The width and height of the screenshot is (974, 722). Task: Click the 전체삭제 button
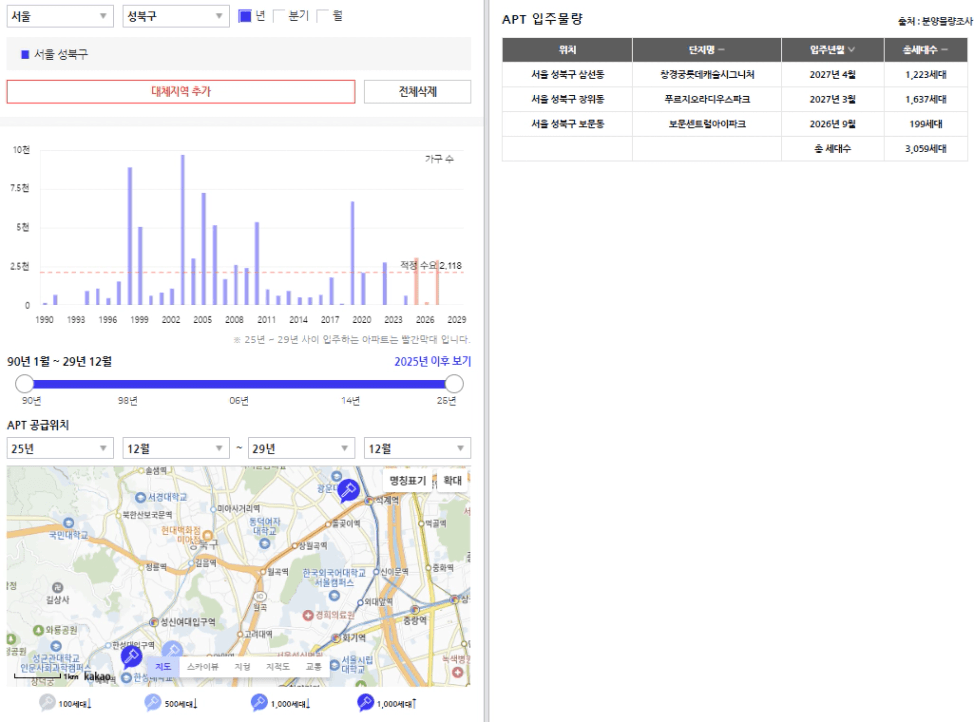[x=417, y=91]
